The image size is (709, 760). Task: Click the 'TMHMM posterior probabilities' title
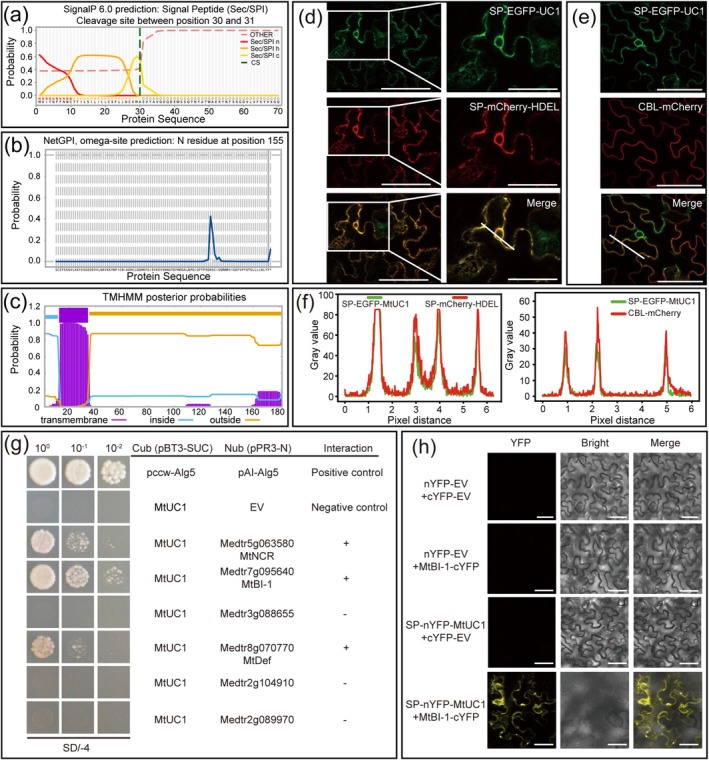tap(174, 297)
